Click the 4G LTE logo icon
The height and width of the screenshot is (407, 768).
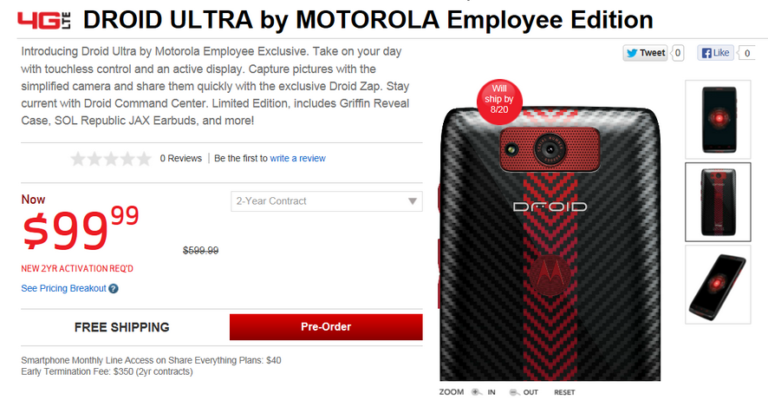point(44,21)
